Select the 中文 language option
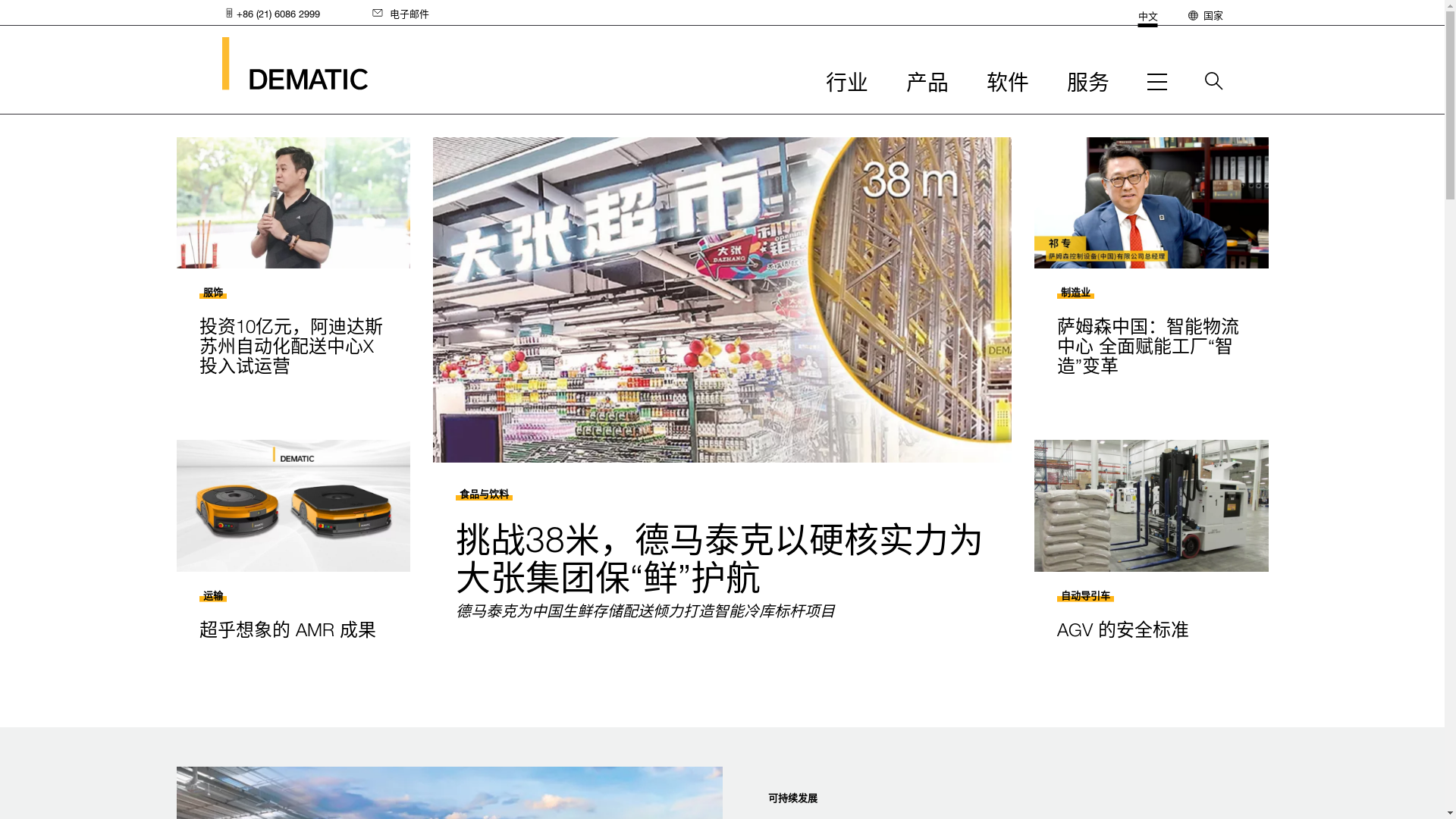The width and height of the screenshot is (1456, 819). [1147, 17]
